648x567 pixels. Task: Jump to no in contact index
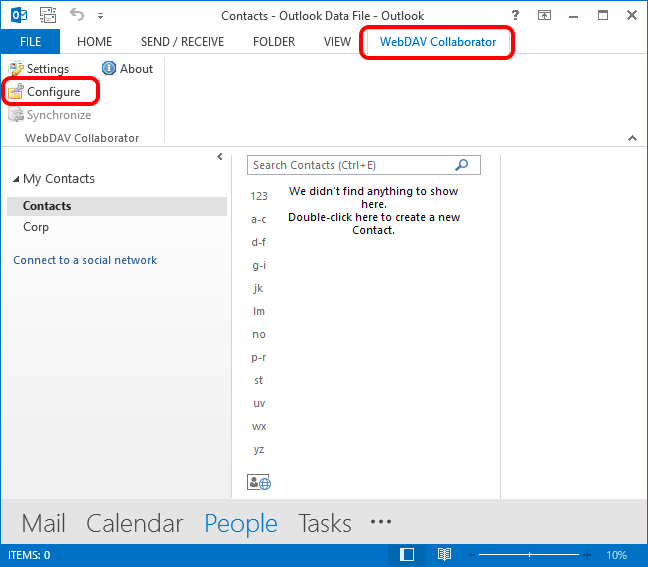259,334
